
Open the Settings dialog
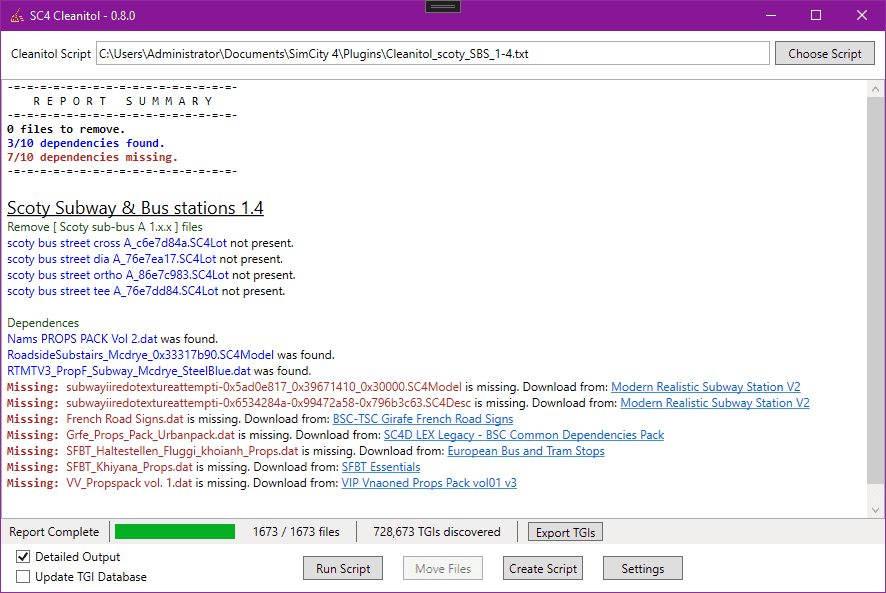[642, 569]
